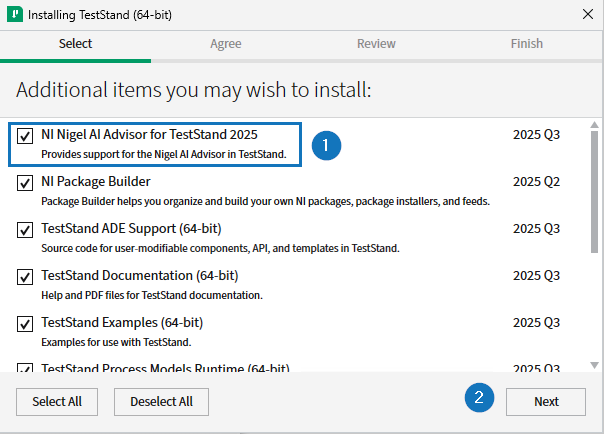
Task: Click the Deselect All button
Action: [161, 402]
